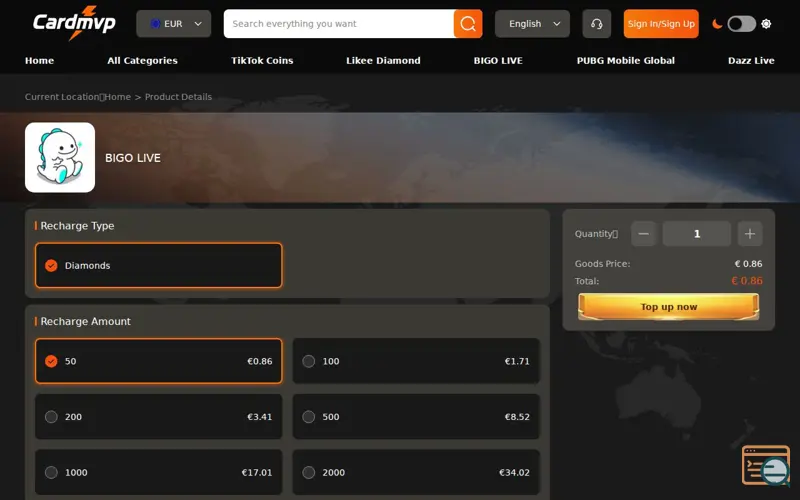800x500 pixels.
Task: Open All Categories menu item
Action: (142, 60)
